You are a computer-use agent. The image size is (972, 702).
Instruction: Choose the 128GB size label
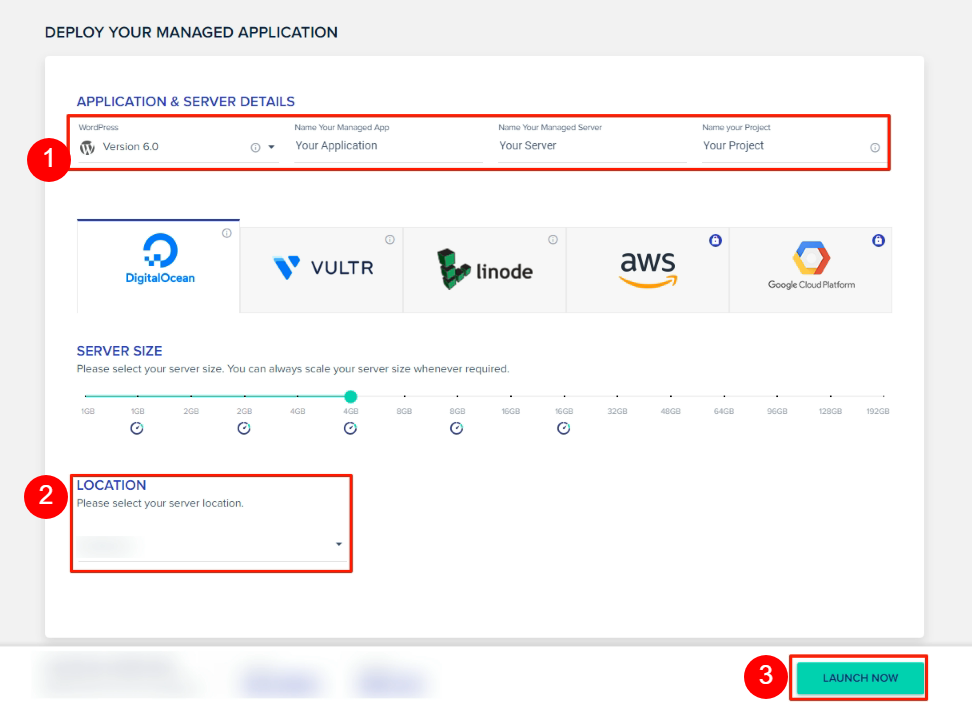830,411
